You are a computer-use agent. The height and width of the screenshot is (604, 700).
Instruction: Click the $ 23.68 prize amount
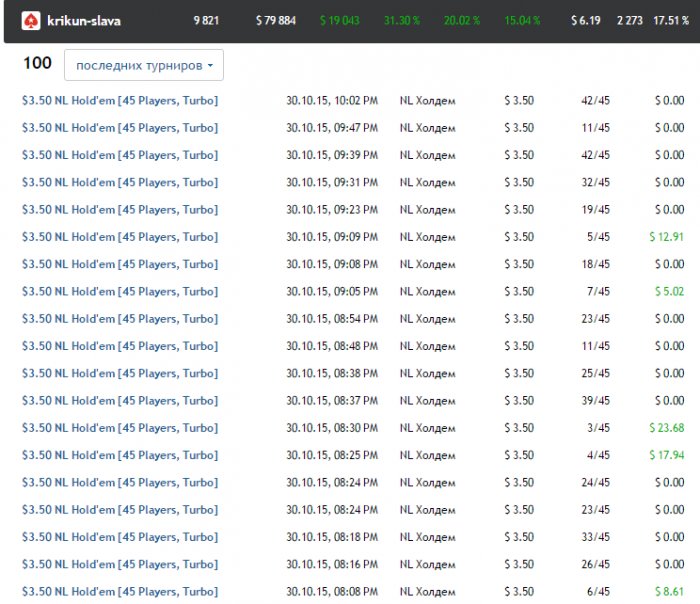(x=667, y=428)
